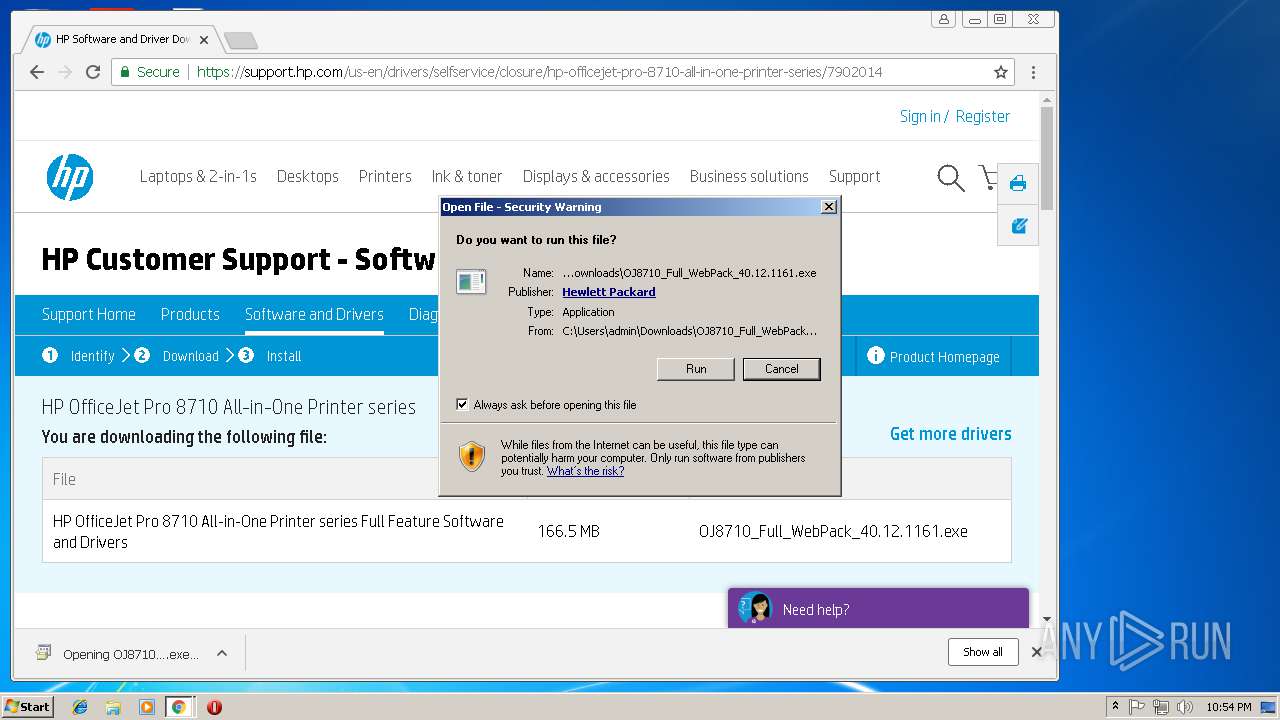Click Get more drivers link
The image size is (1280, 720).
(951, 433)
